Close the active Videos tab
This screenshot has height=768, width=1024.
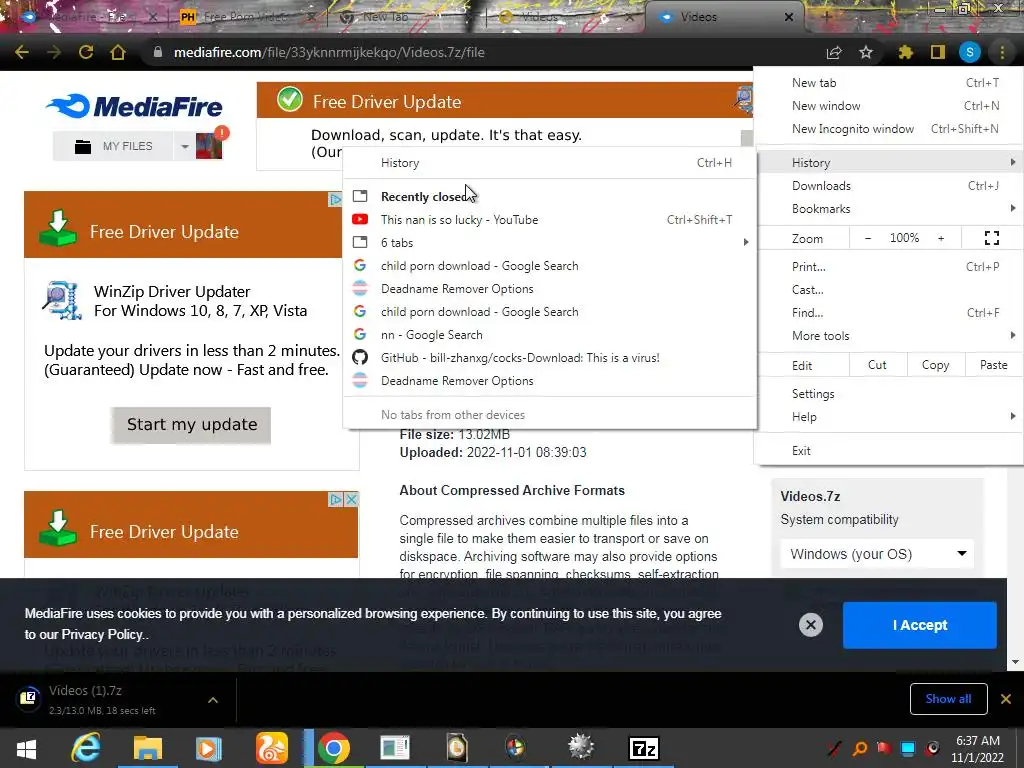[x=789, y=17]
